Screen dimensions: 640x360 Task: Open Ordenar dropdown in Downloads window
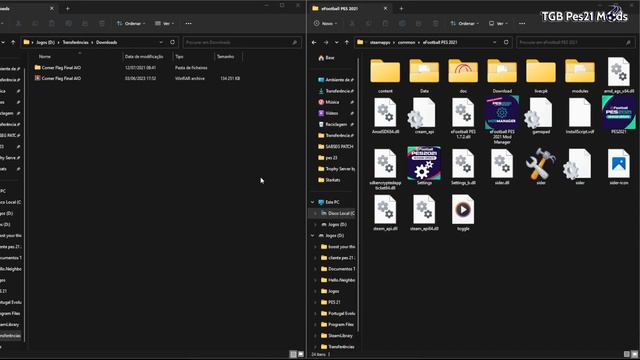tap(131, 24)
